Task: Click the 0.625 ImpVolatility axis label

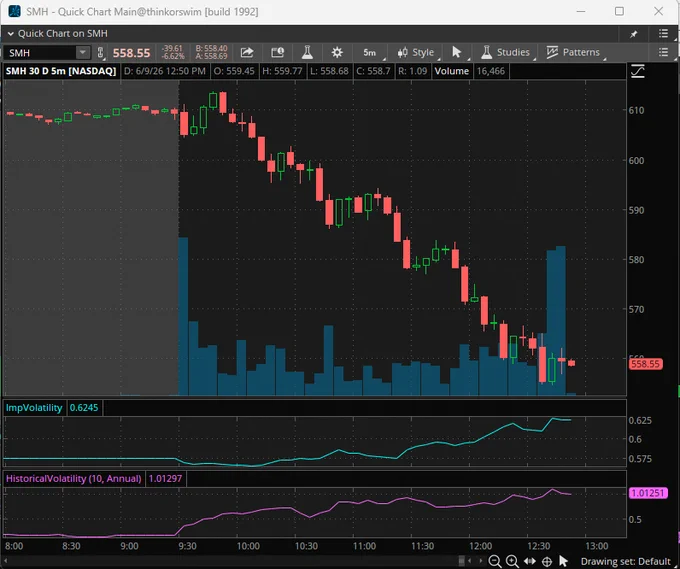Action: coord(640,420)
